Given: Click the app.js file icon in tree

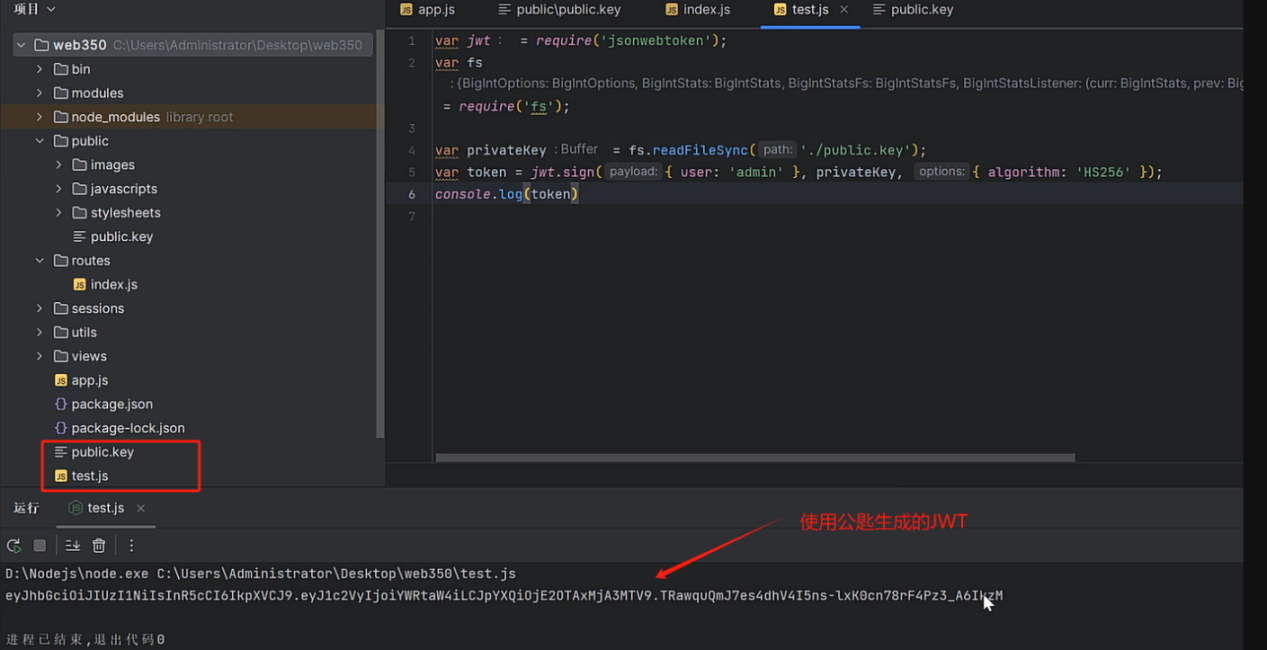Looking at the screenshot, I should pos(61,381).
